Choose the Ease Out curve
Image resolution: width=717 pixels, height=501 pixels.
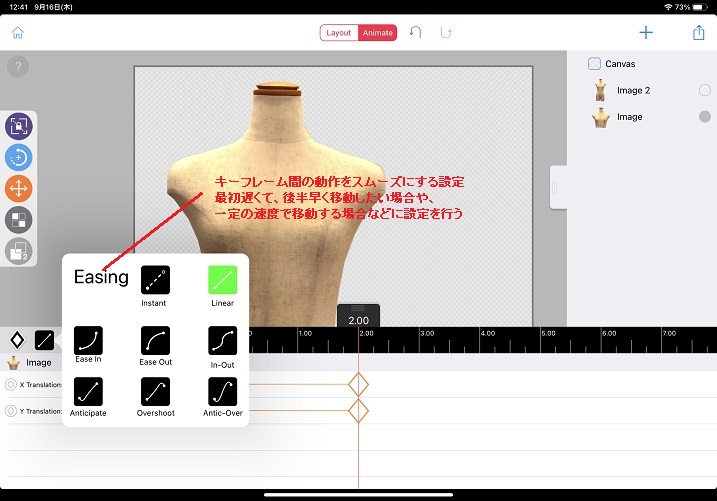pyautogui.click(x=155, y=340)
